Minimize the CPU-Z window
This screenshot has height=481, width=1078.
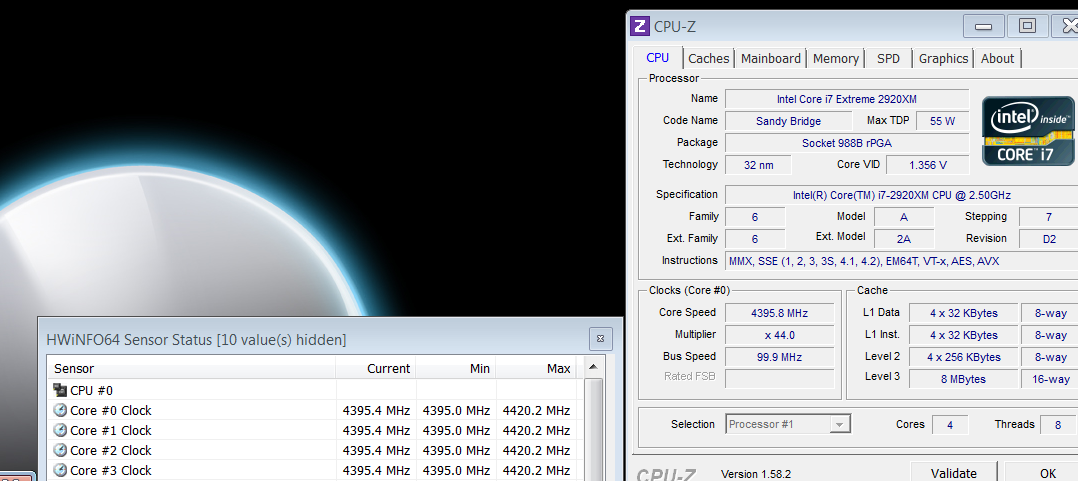[x=984, y=27]
